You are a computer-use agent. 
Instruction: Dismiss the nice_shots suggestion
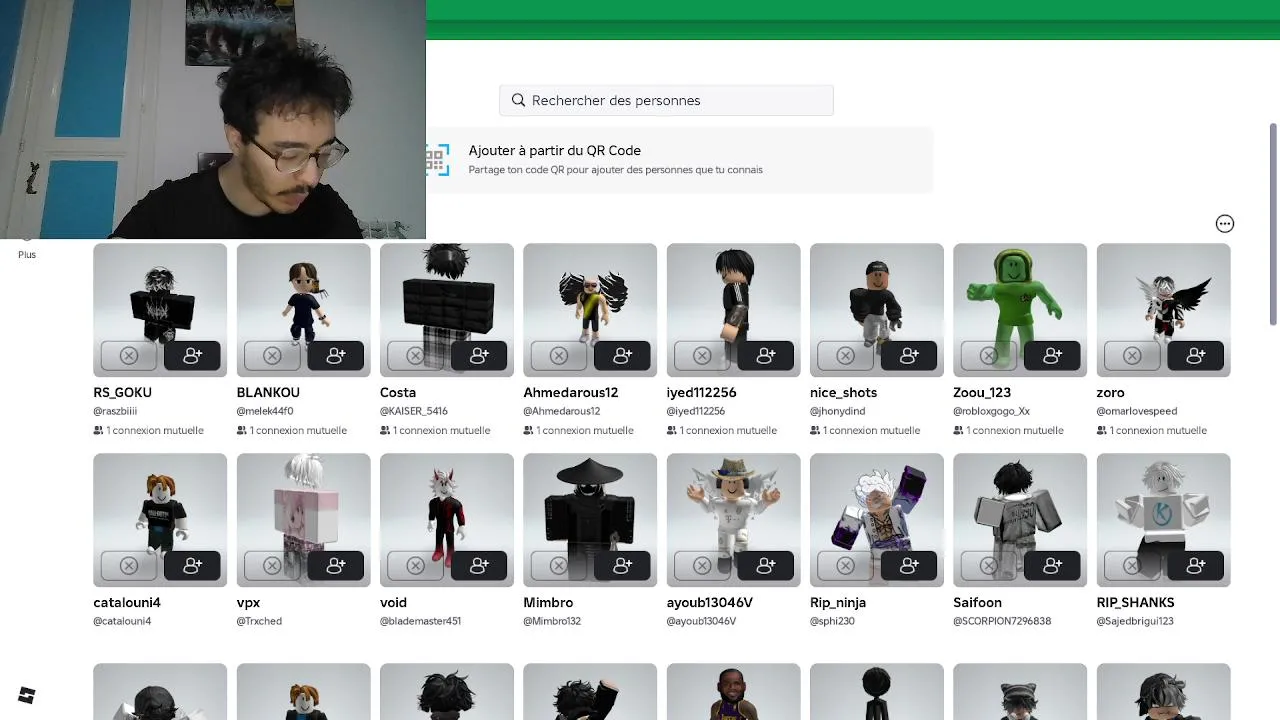click(x=845, y=355)
